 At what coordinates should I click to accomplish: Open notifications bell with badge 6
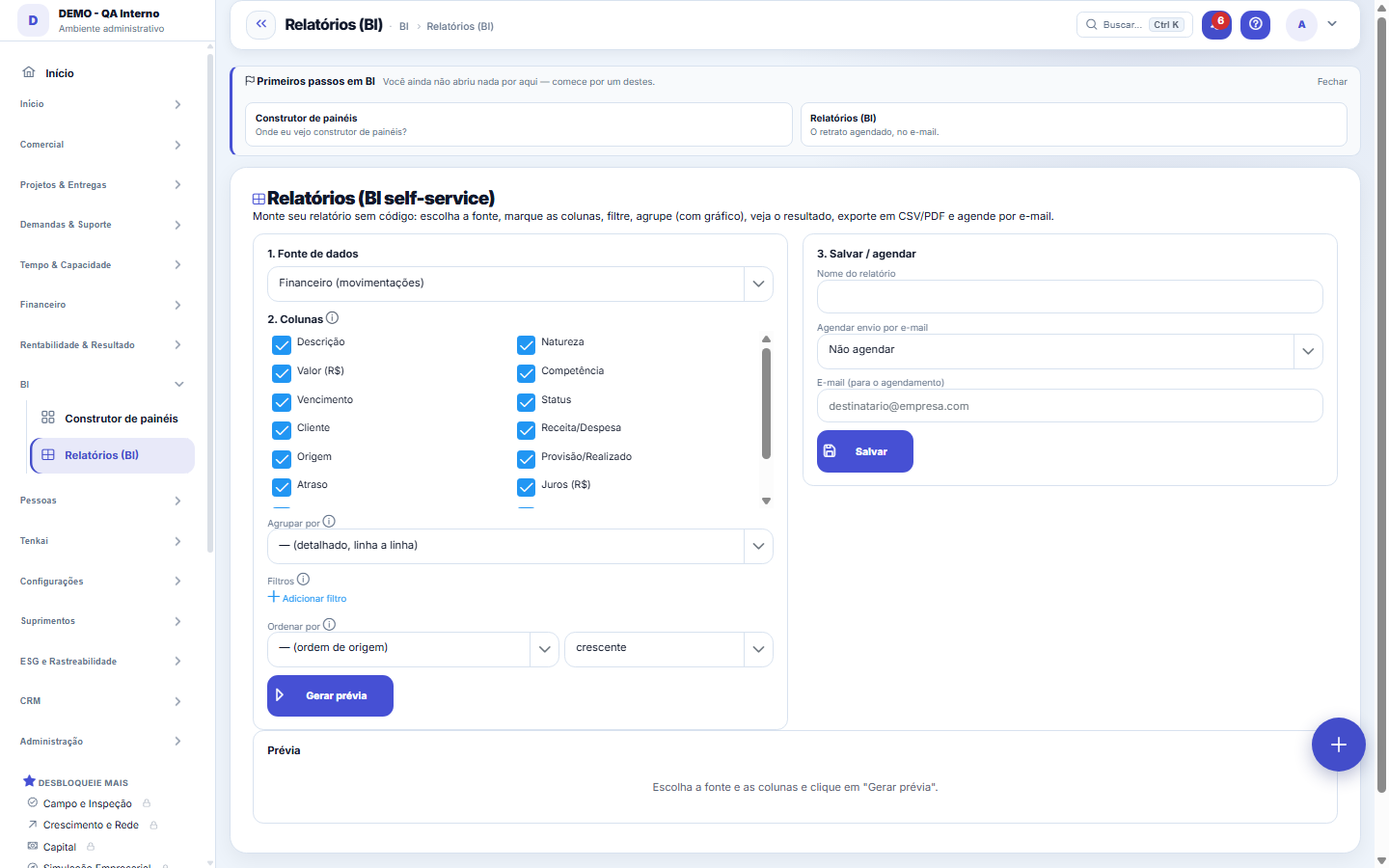click(1216, 24)
